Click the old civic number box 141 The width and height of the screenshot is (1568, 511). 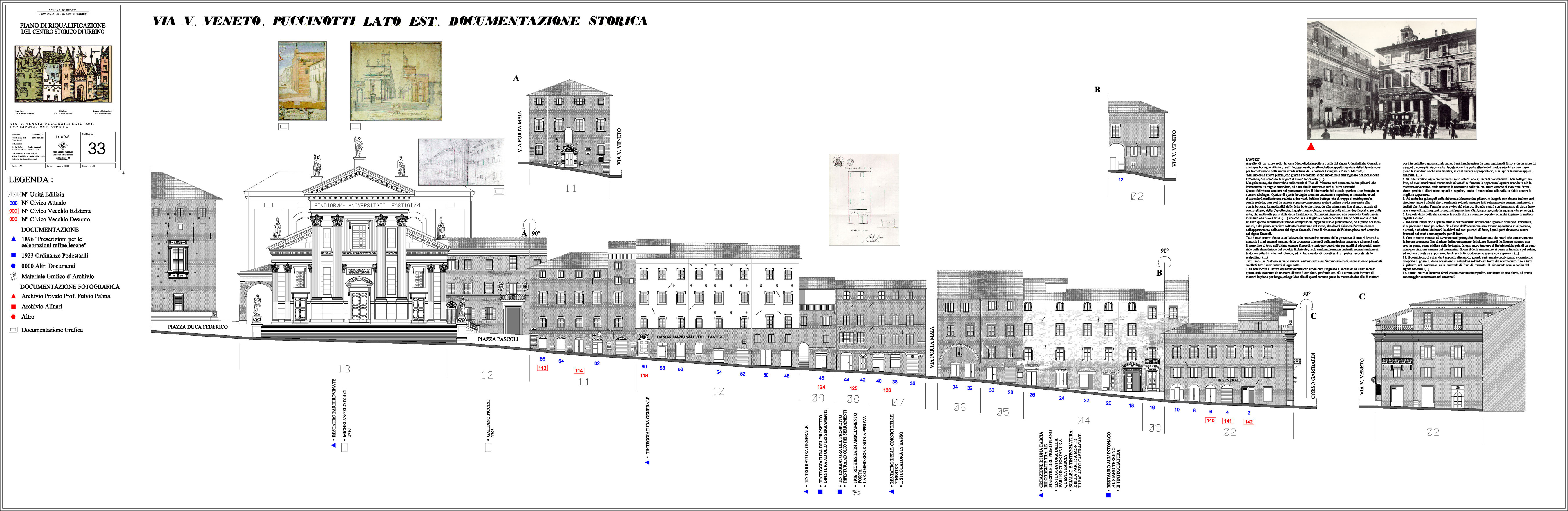pyautogui.click(x=1228, y=421)
